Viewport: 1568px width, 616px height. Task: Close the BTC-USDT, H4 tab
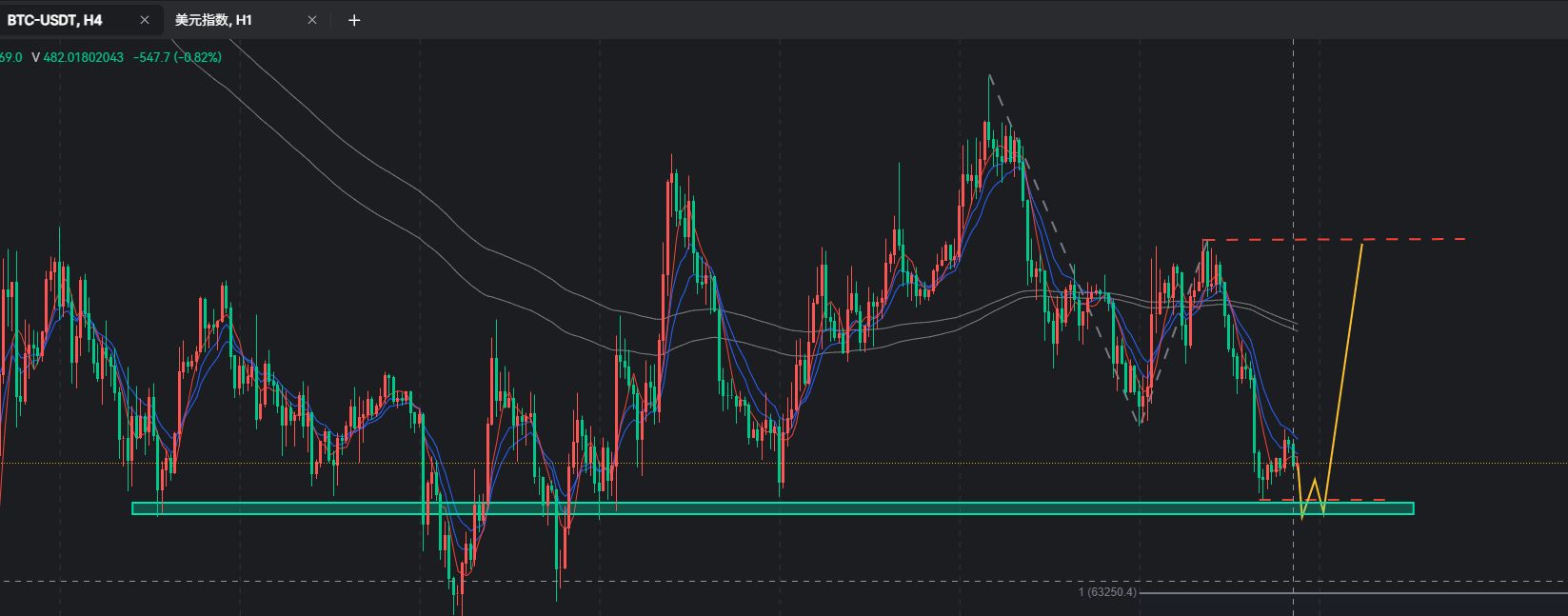point(145,20)
